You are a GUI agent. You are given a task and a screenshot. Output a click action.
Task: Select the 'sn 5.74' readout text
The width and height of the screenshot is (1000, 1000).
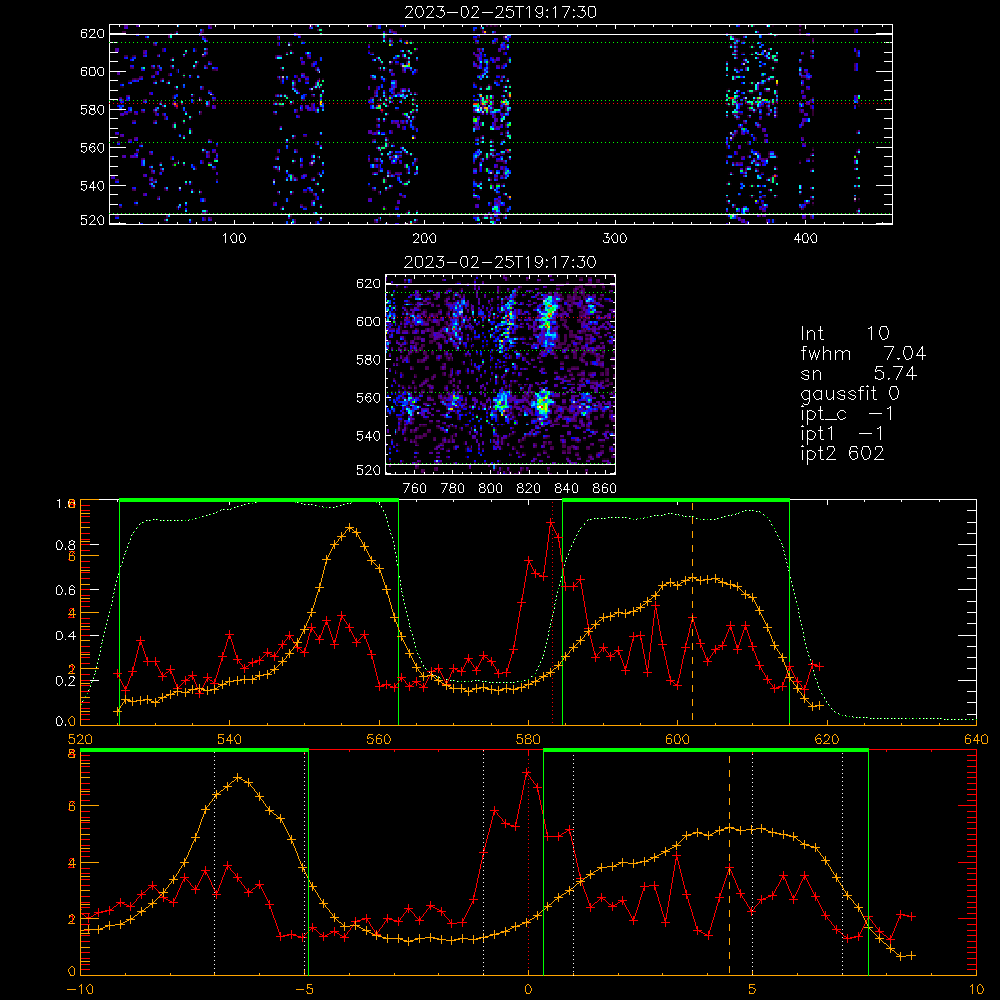858,373
